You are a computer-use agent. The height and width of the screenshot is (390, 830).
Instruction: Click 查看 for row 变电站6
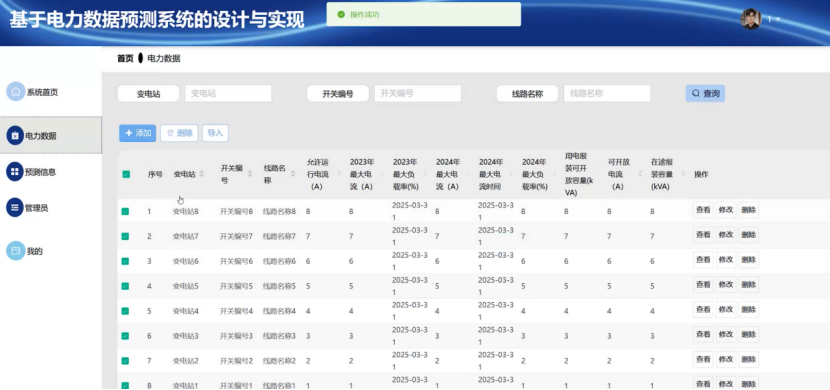[703, 259]
